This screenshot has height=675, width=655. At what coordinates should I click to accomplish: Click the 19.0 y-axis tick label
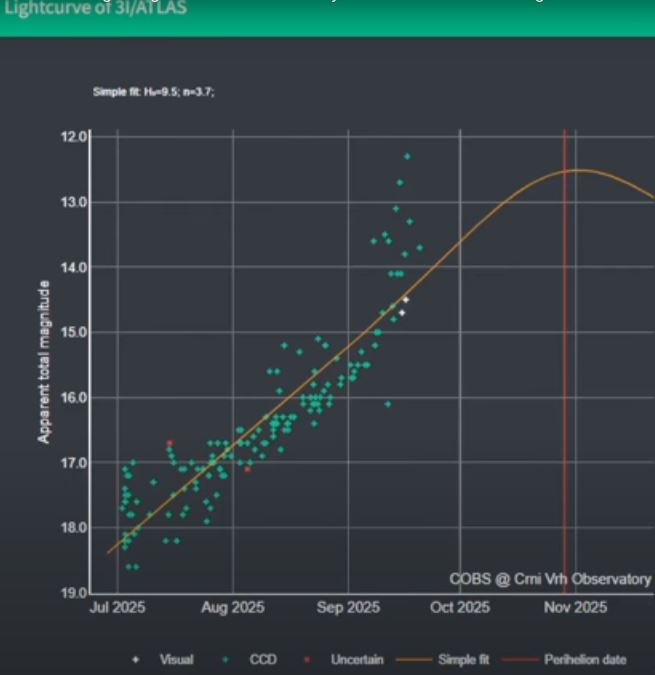tap(74, 593)
